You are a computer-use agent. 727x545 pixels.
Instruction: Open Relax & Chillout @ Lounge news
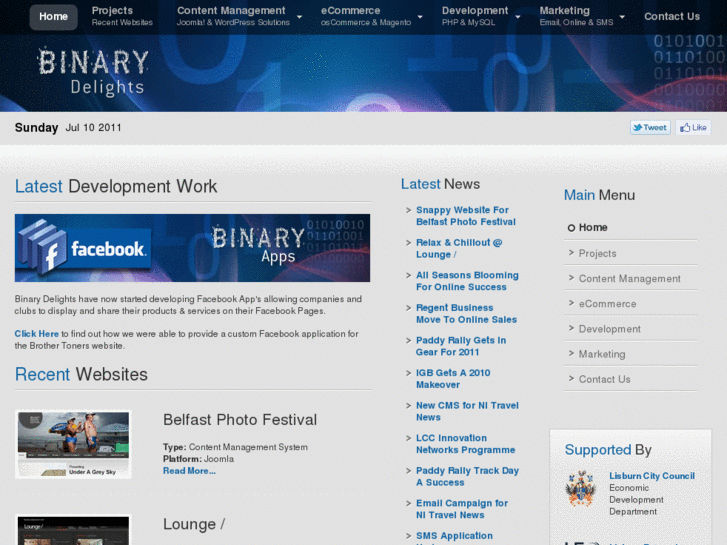pos(459,249)
